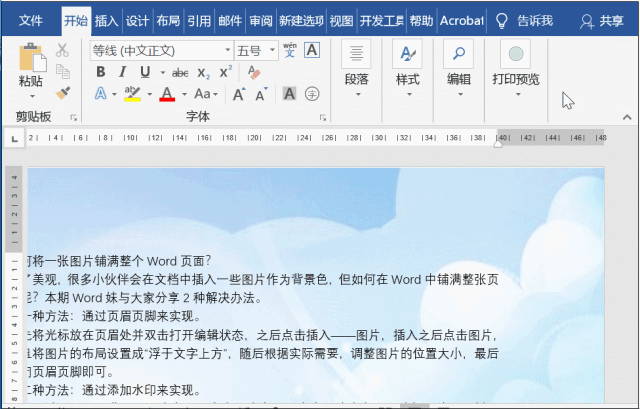The height and width of the screenshot is (409, 640).
Task: Open paste options arrow under 粘贴
Action: 32,96
